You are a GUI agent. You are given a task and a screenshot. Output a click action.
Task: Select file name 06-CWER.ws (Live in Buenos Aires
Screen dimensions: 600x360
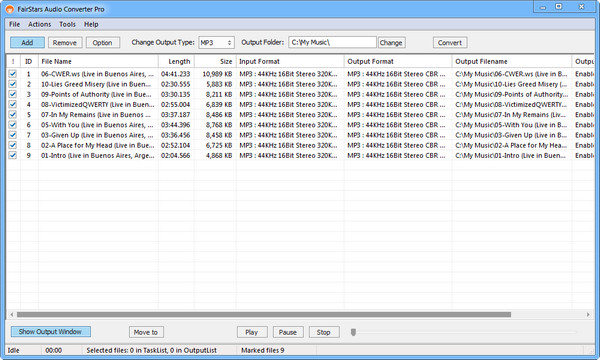(x=97, y=74)
